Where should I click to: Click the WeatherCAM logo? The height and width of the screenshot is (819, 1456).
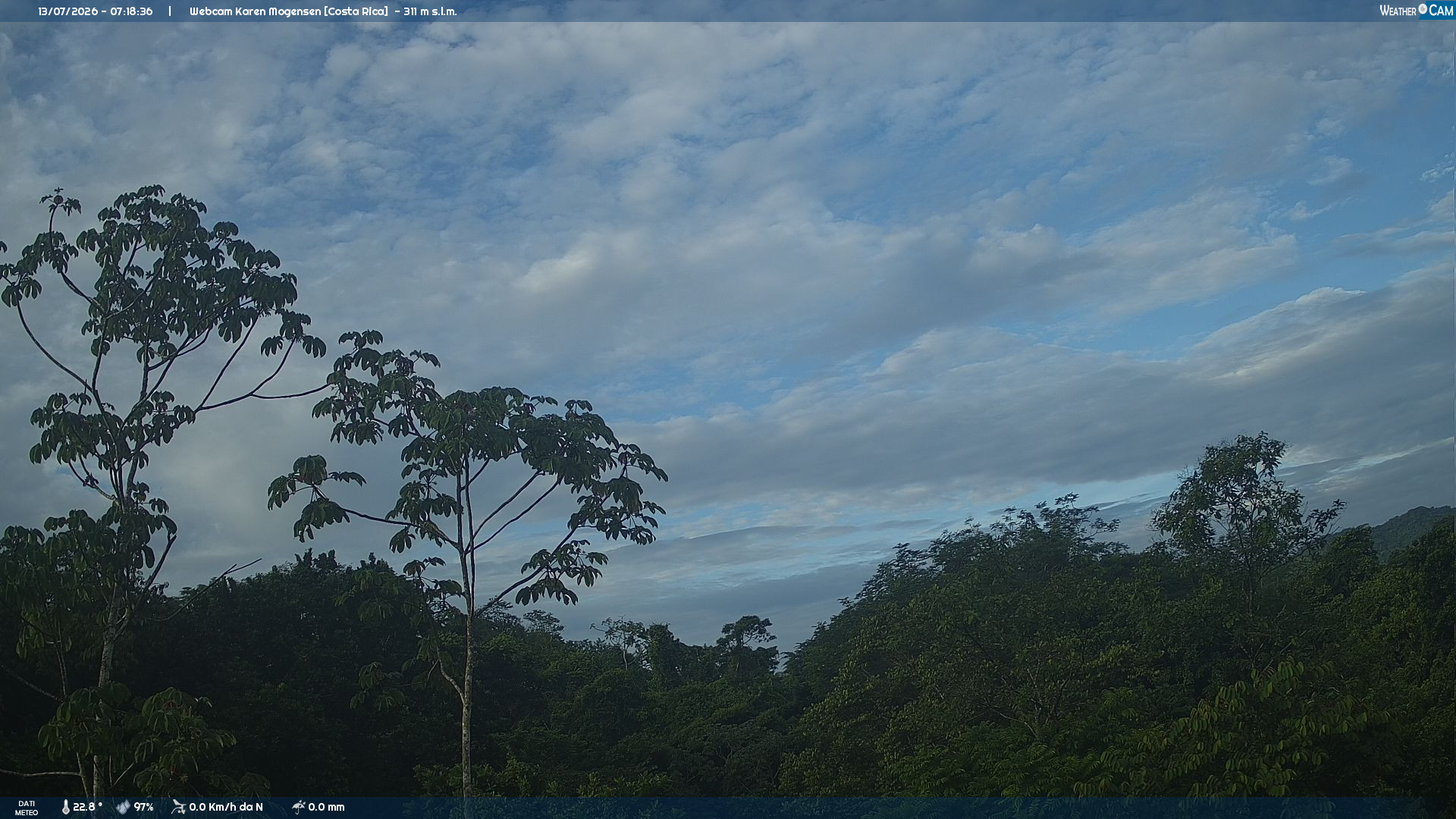pos(1417,11)
